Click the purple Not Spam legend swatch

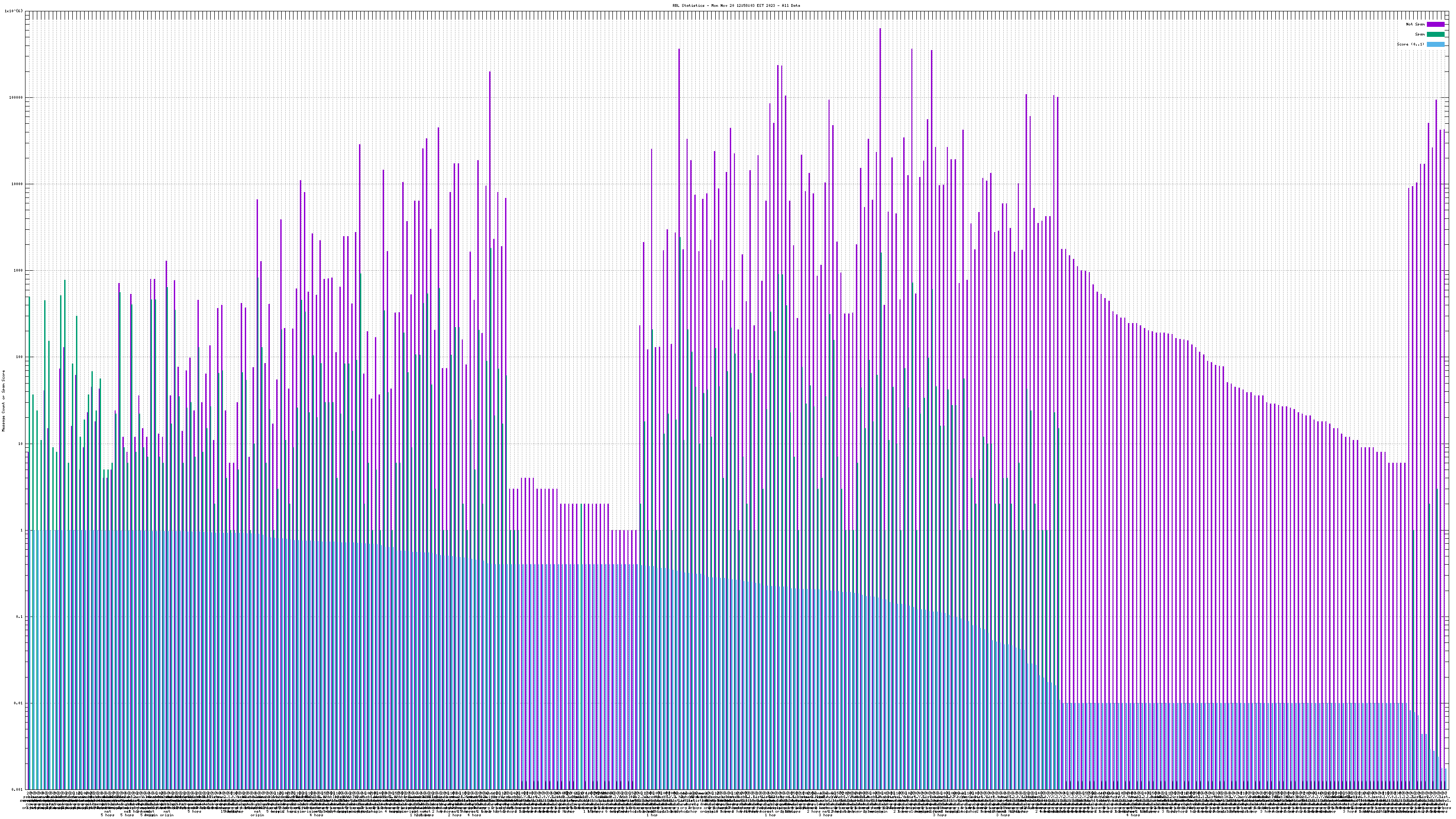[1436, 24]
